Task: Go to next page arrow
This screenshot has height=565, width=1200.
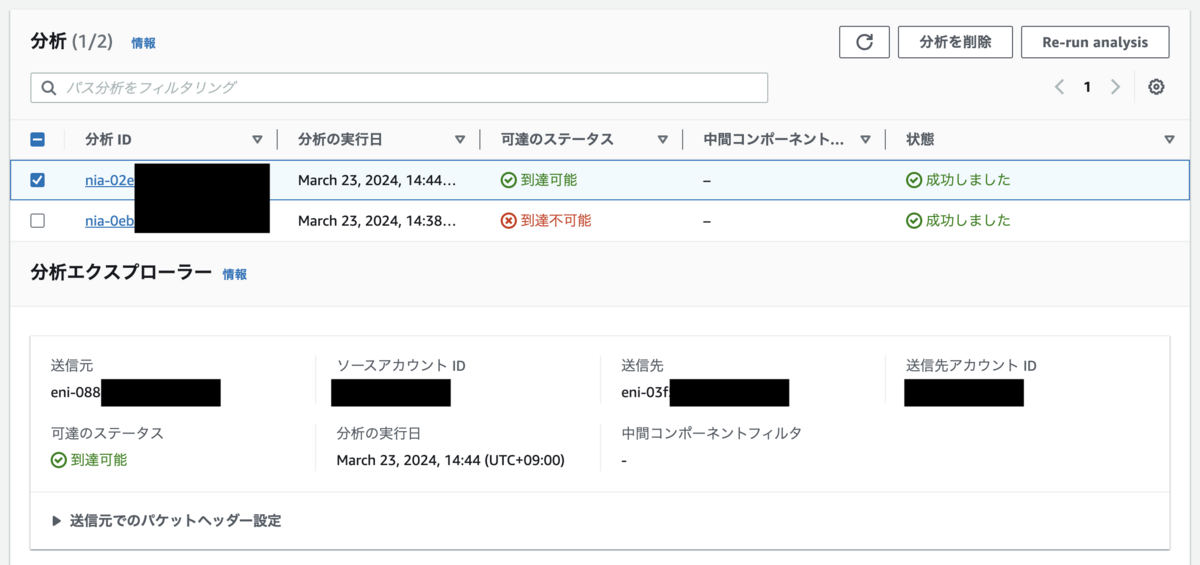Action: tap(1115, 87)
